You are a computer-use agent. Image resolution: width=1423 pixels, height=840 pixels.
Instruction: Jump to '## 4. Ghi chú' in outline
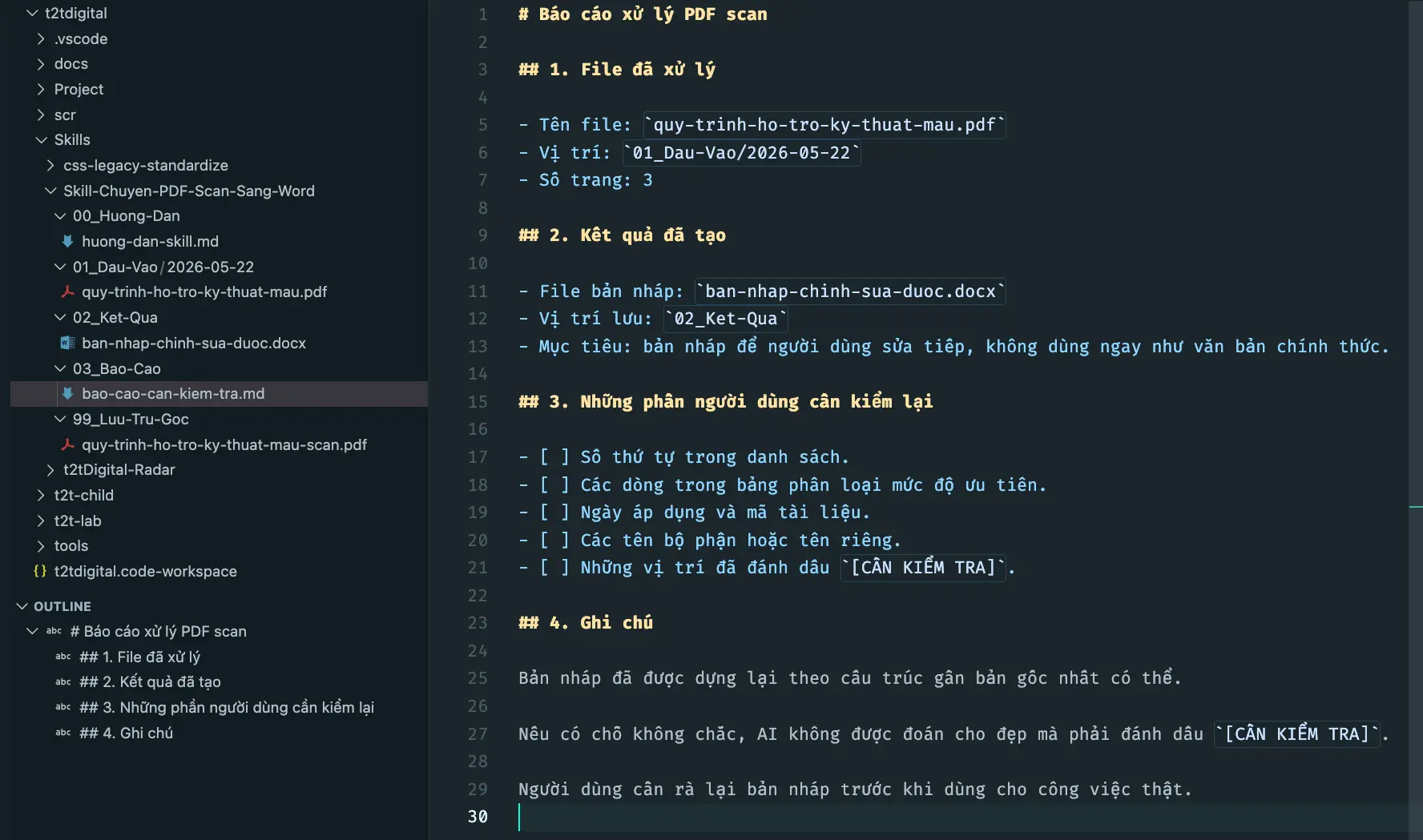tap(126, 733)
